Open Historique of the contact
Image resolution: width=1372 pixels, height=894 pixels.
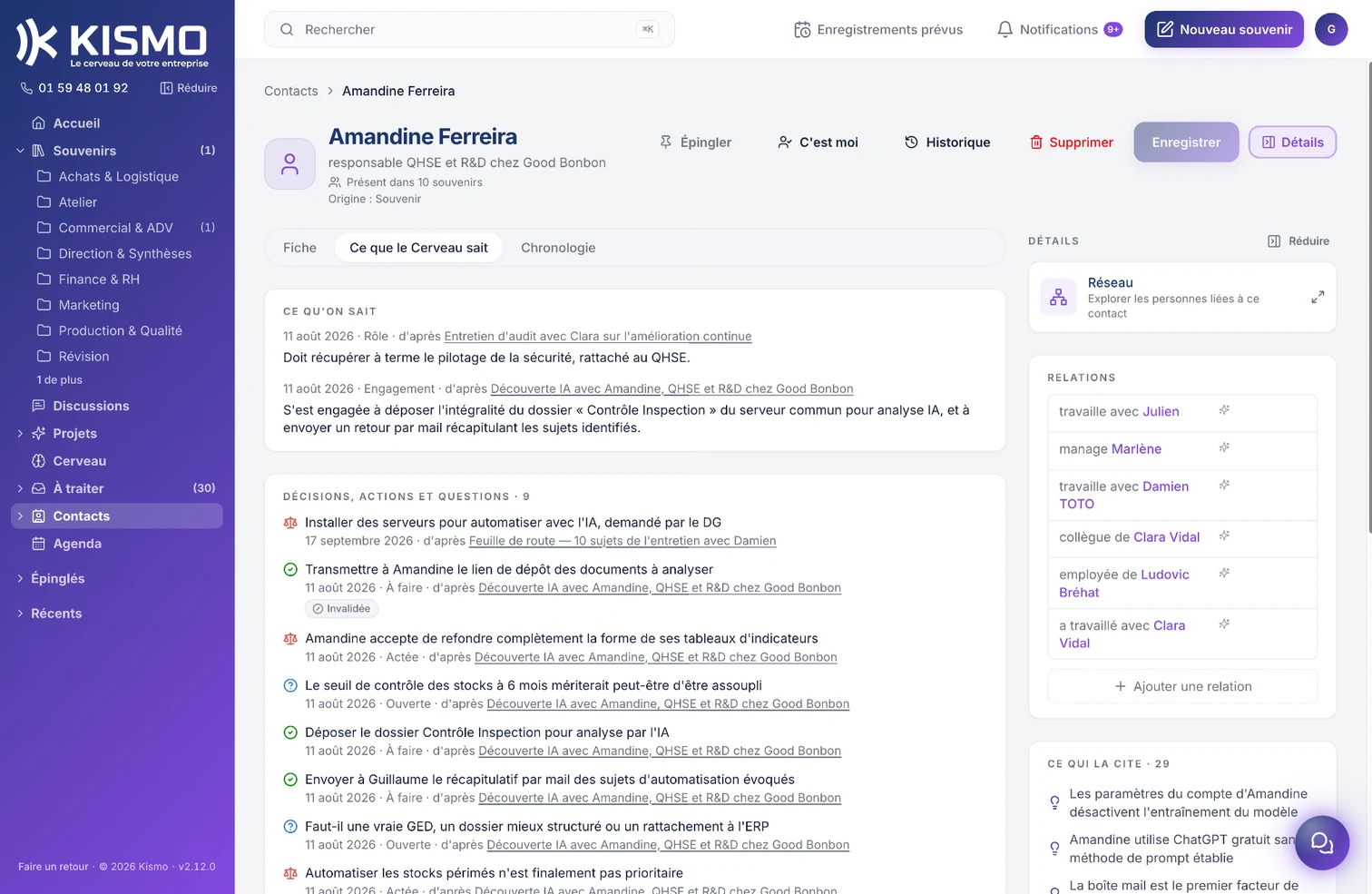tap(947, 142)
